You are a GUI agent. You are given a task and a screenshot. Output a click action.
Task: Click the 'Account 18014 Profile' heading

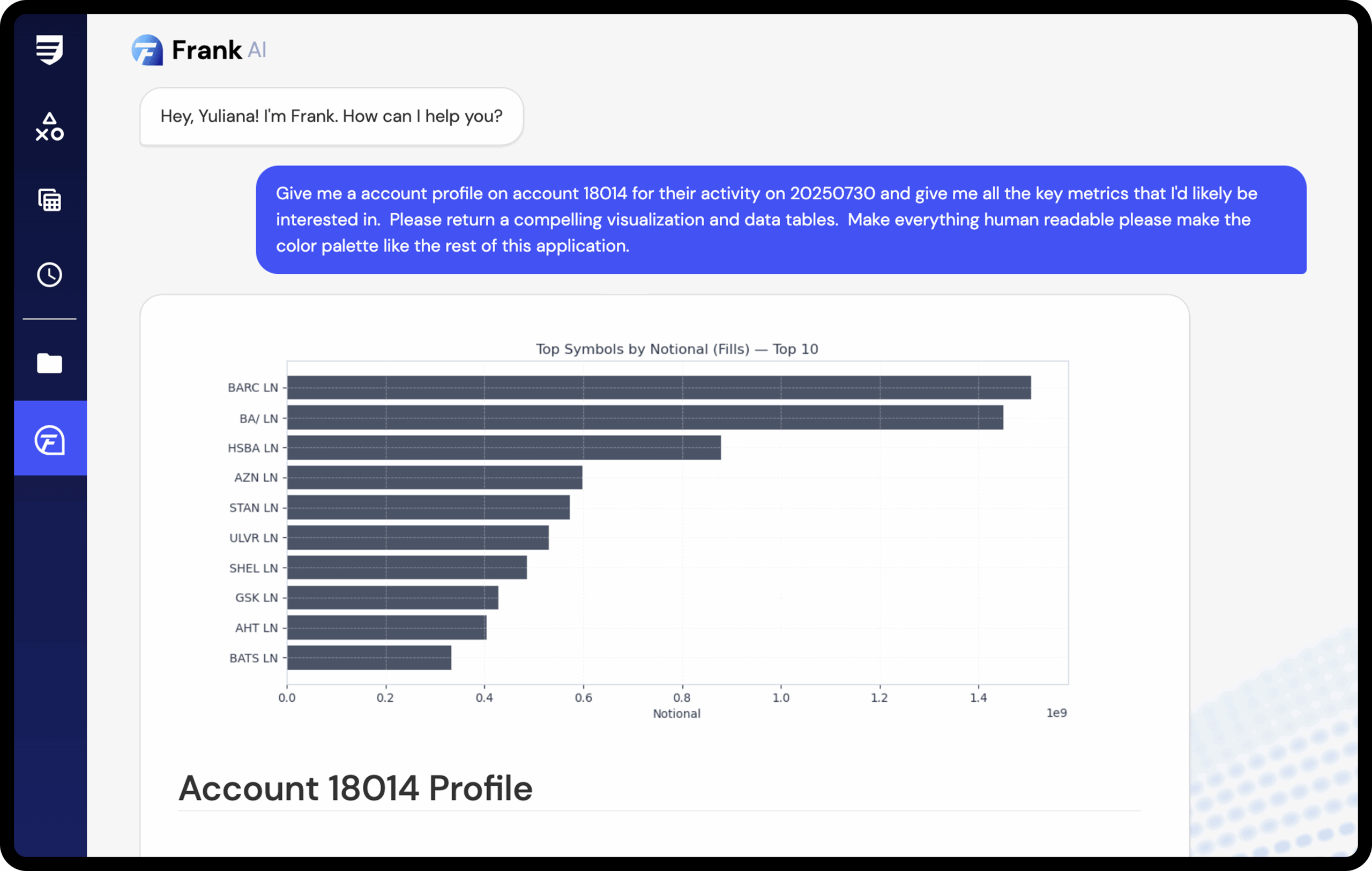tap(355, 789)
